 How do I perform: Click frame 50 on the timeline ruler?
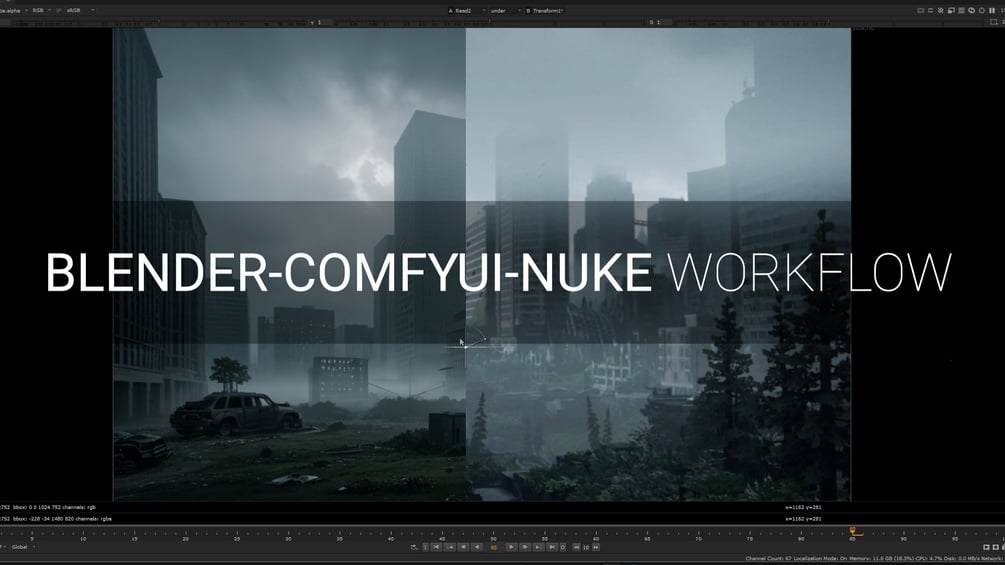pos(494,538)
